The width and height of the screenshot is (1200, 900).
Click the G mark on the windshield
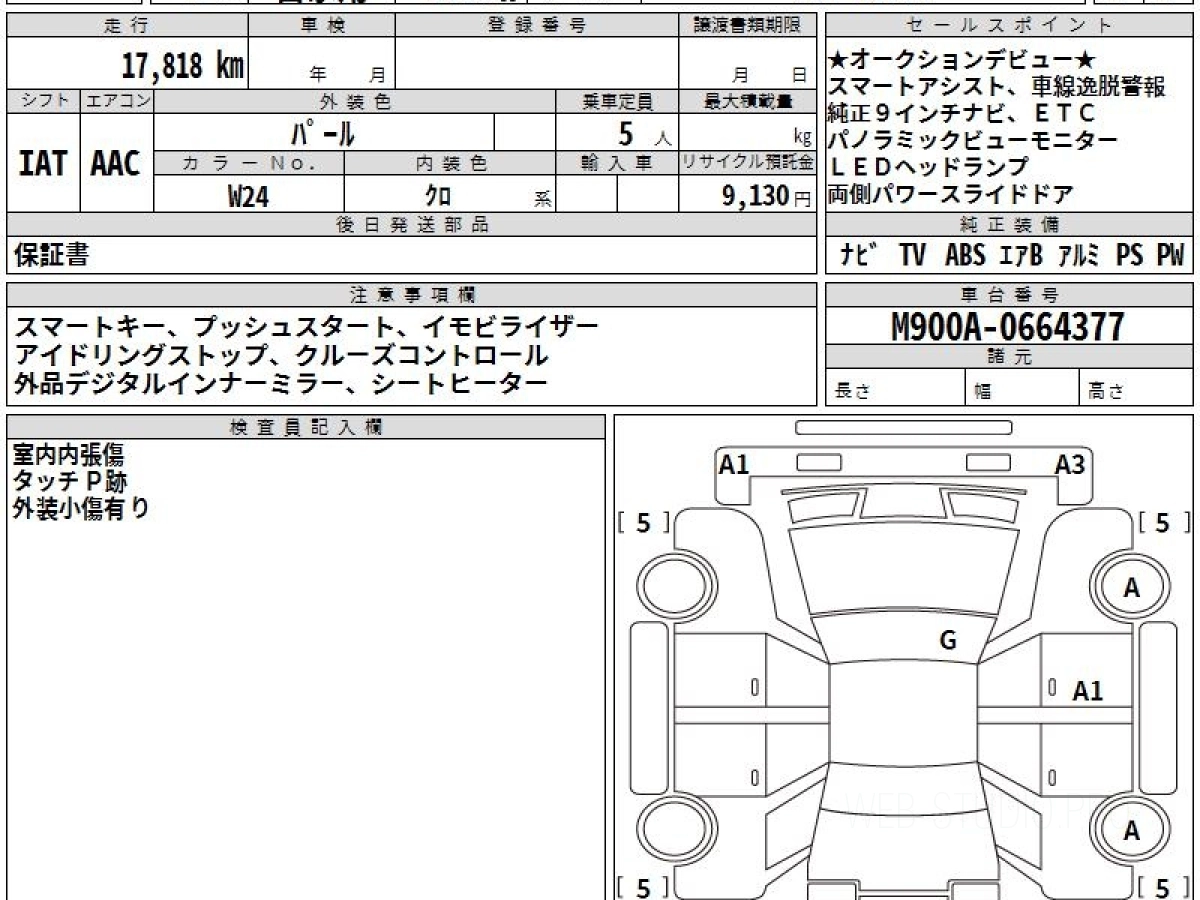(x=948, y=641)
